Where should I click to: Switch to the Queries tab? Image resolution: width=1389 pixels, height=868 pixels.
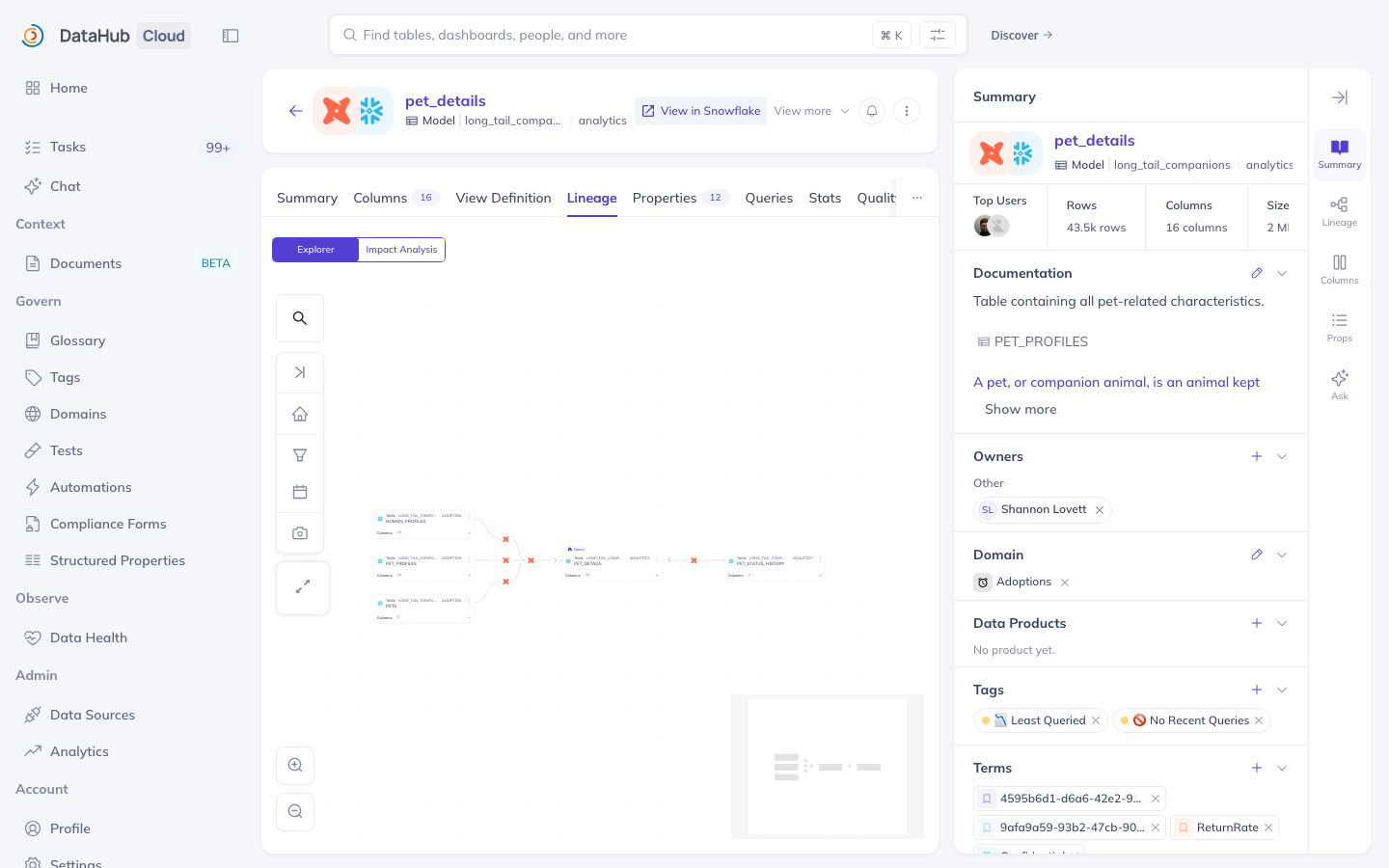tap(769, 198)
